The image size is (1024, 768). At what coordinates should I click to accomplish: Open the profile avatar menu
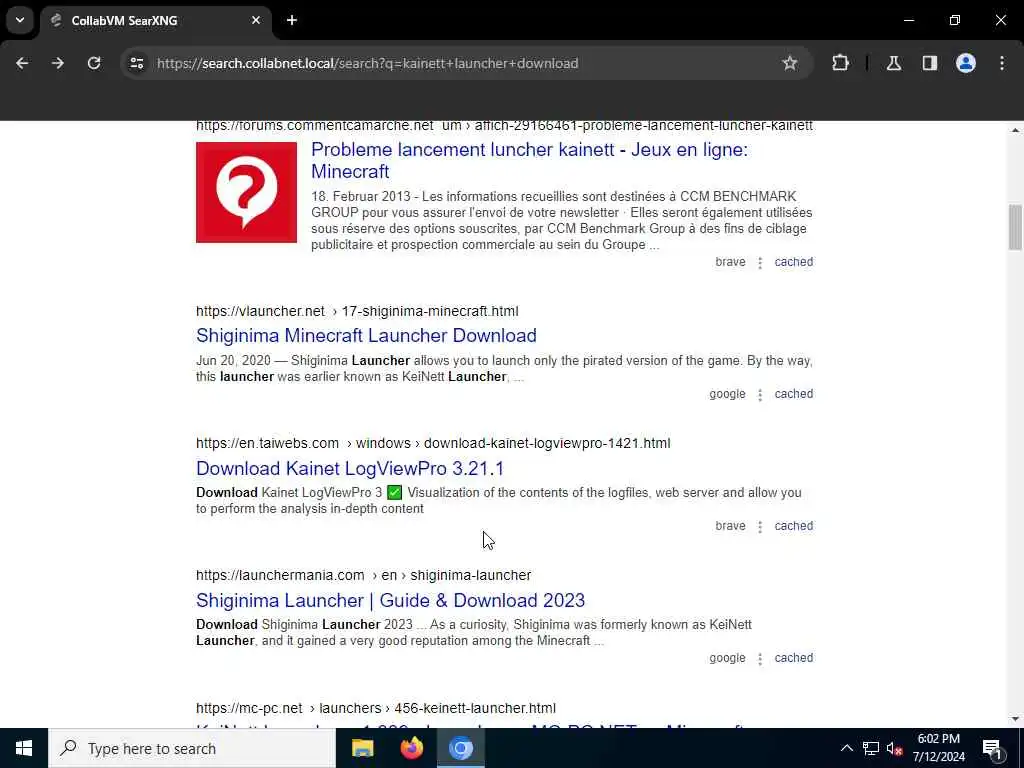(x=966, y=63)
